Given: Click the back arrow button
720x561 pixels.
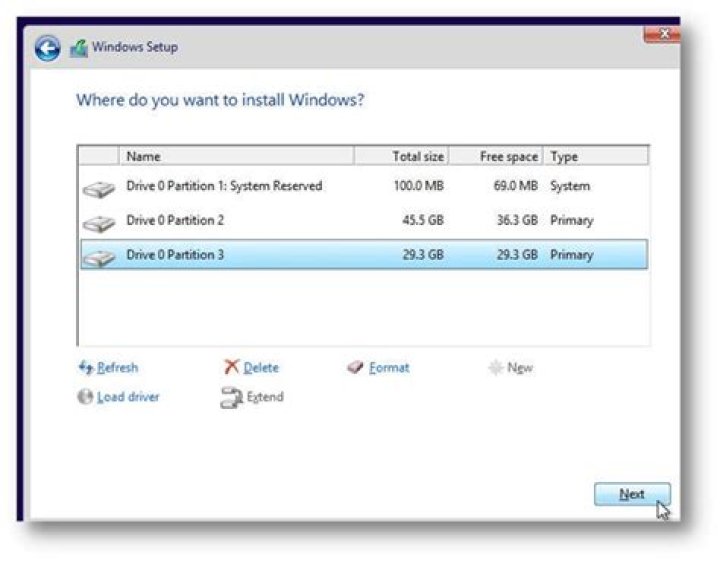Looking at the screenshot, I should tap(47, 48).
